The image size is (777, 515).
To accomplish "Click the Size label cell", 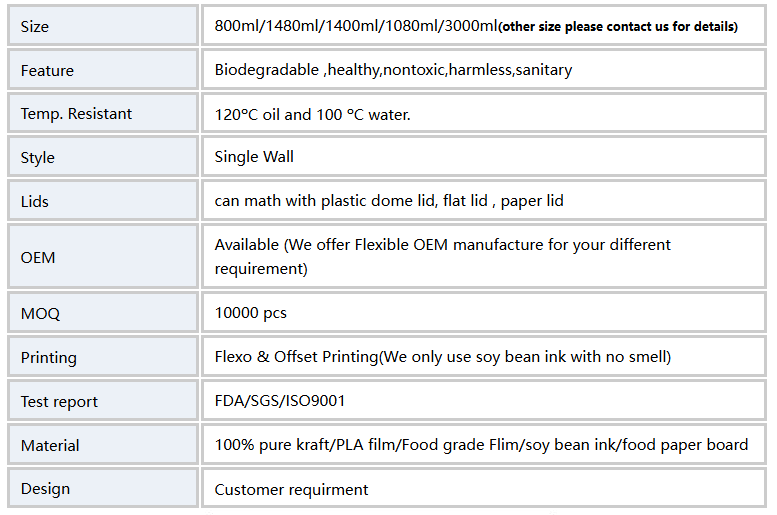I will pos(103,26).
